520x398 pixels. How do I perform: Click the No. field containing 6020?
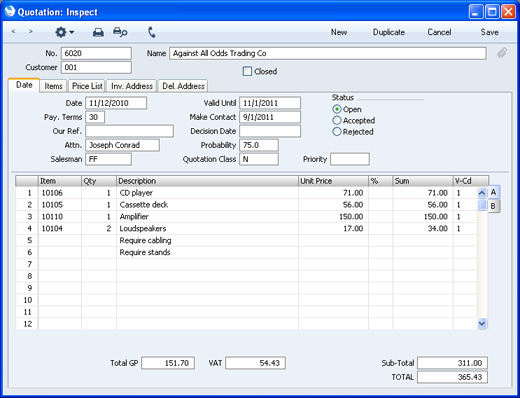(x=96, y=53)
